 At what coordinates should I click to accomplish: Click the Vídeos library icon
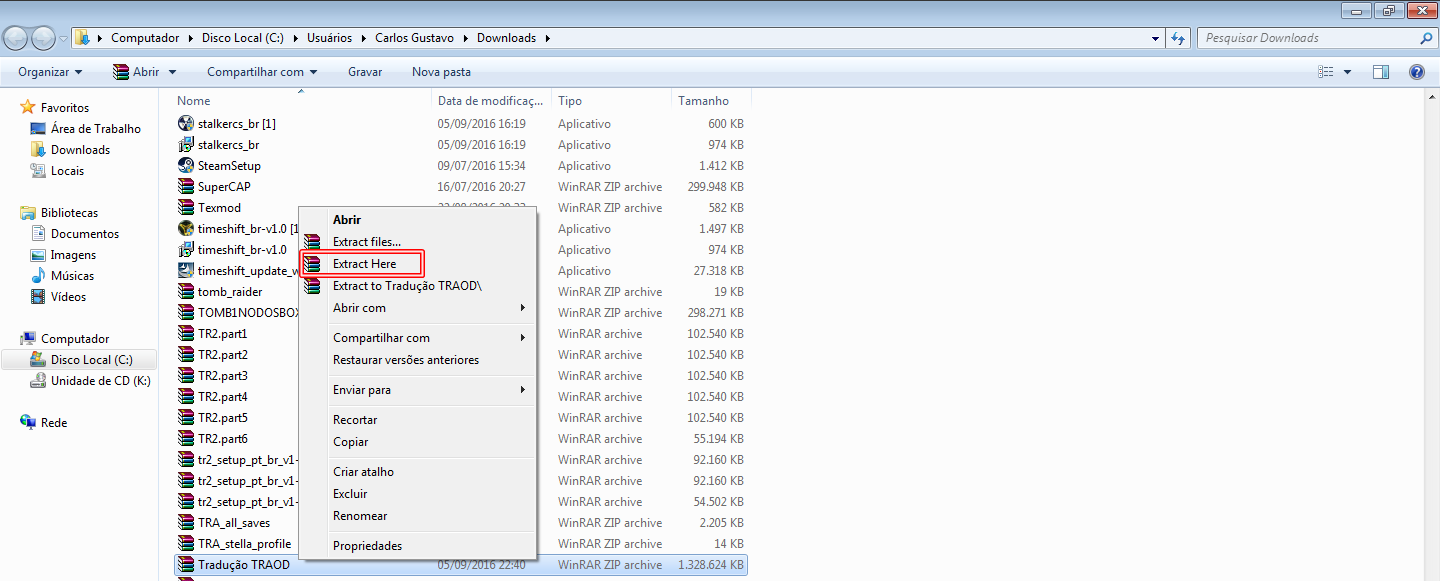(38, 296)
